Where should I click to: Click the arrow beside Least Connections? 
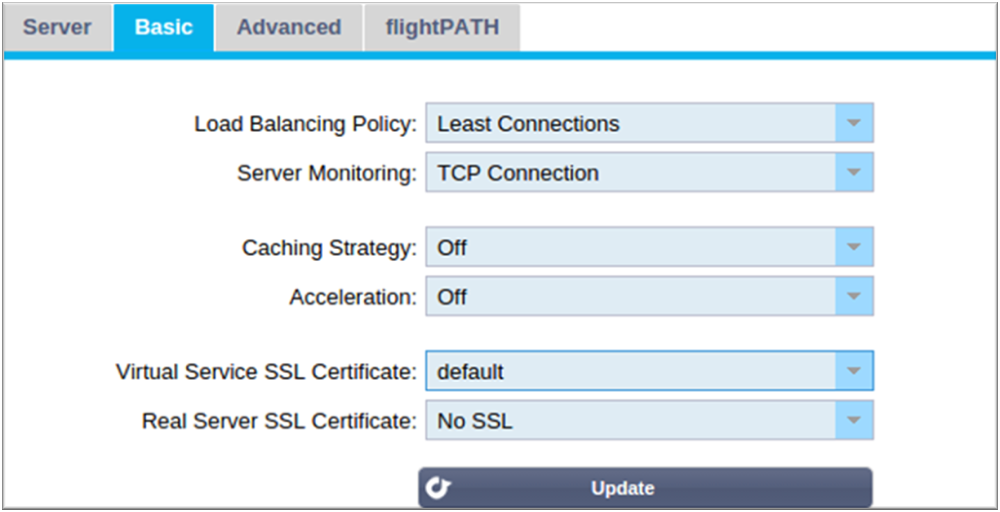(x=853, y=124)
